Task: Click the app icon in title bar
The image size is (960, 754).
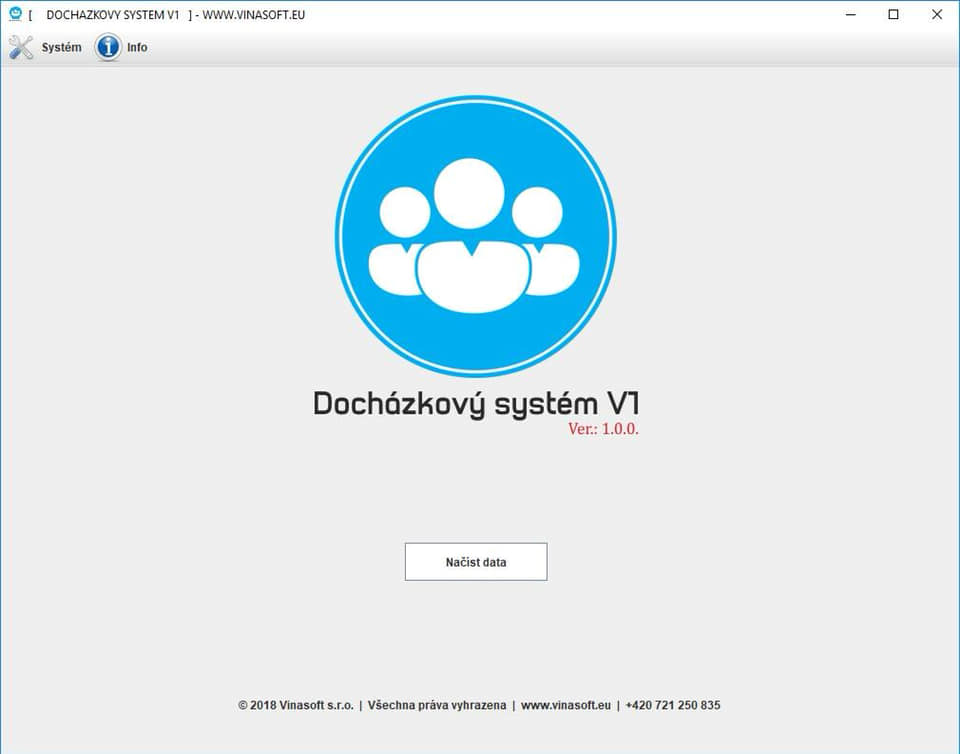Action: click(x=15, y=15)
